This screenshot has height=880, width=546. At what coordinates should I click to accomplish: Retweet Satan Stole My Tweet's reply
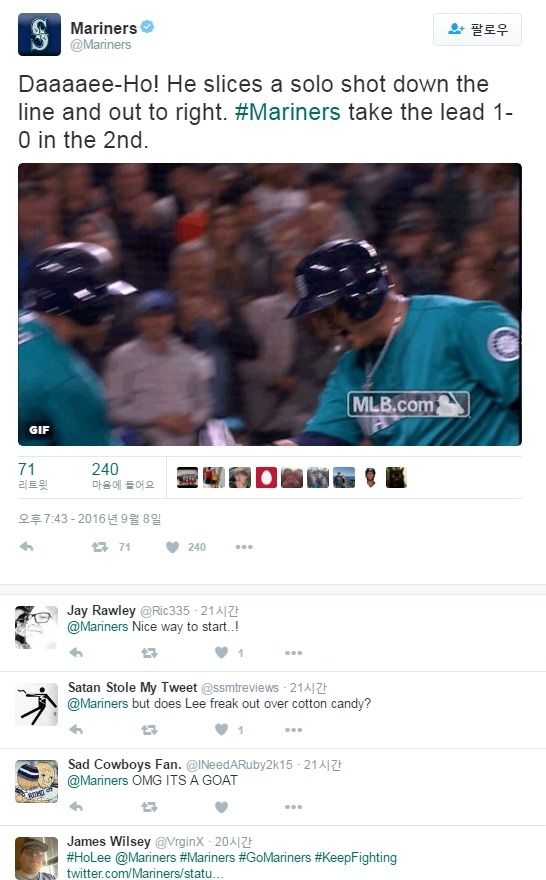(x=149, y=730)
